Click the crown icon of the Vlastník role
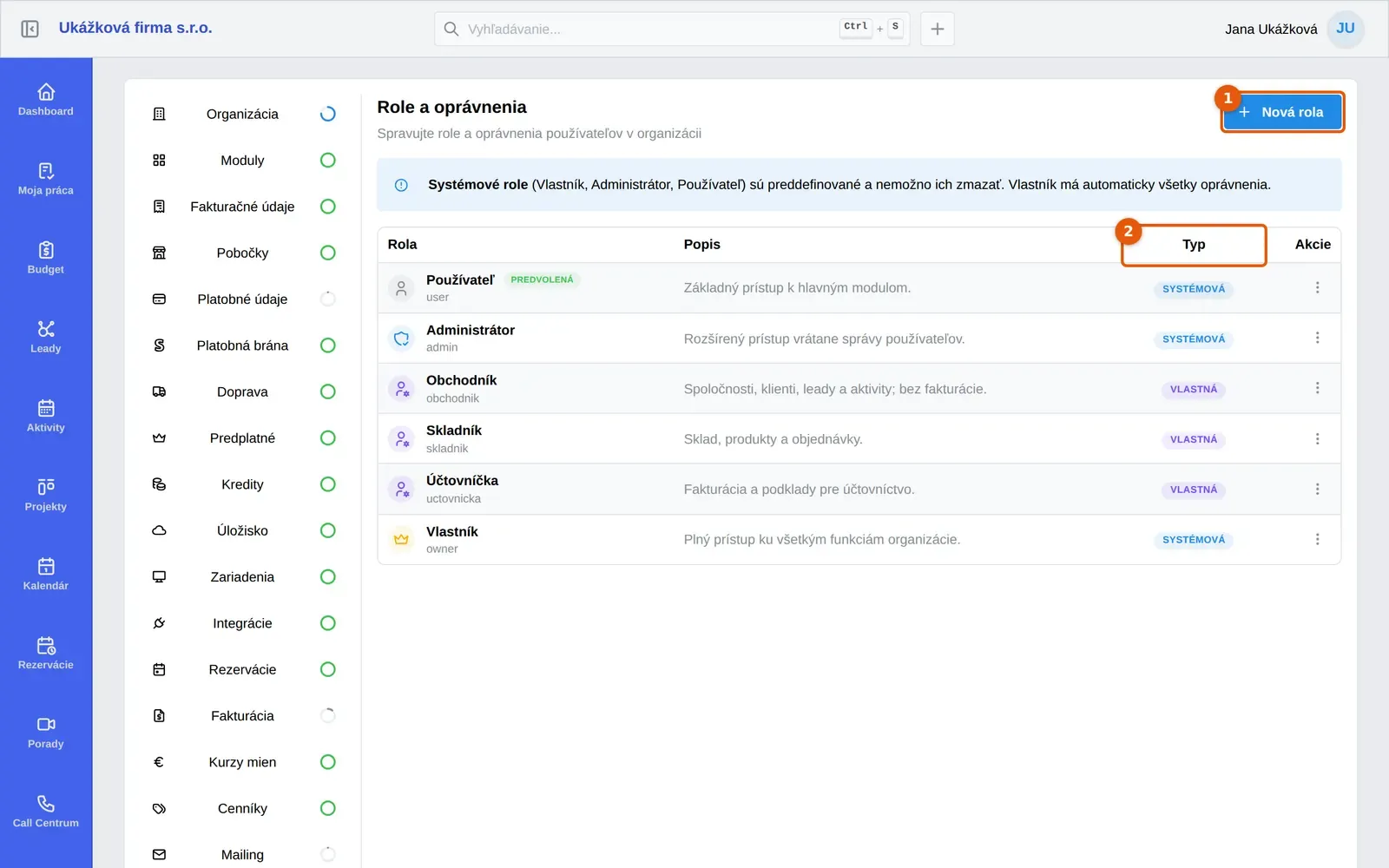Viewport: 1389px width, 868px height. (x=401, y=539)
